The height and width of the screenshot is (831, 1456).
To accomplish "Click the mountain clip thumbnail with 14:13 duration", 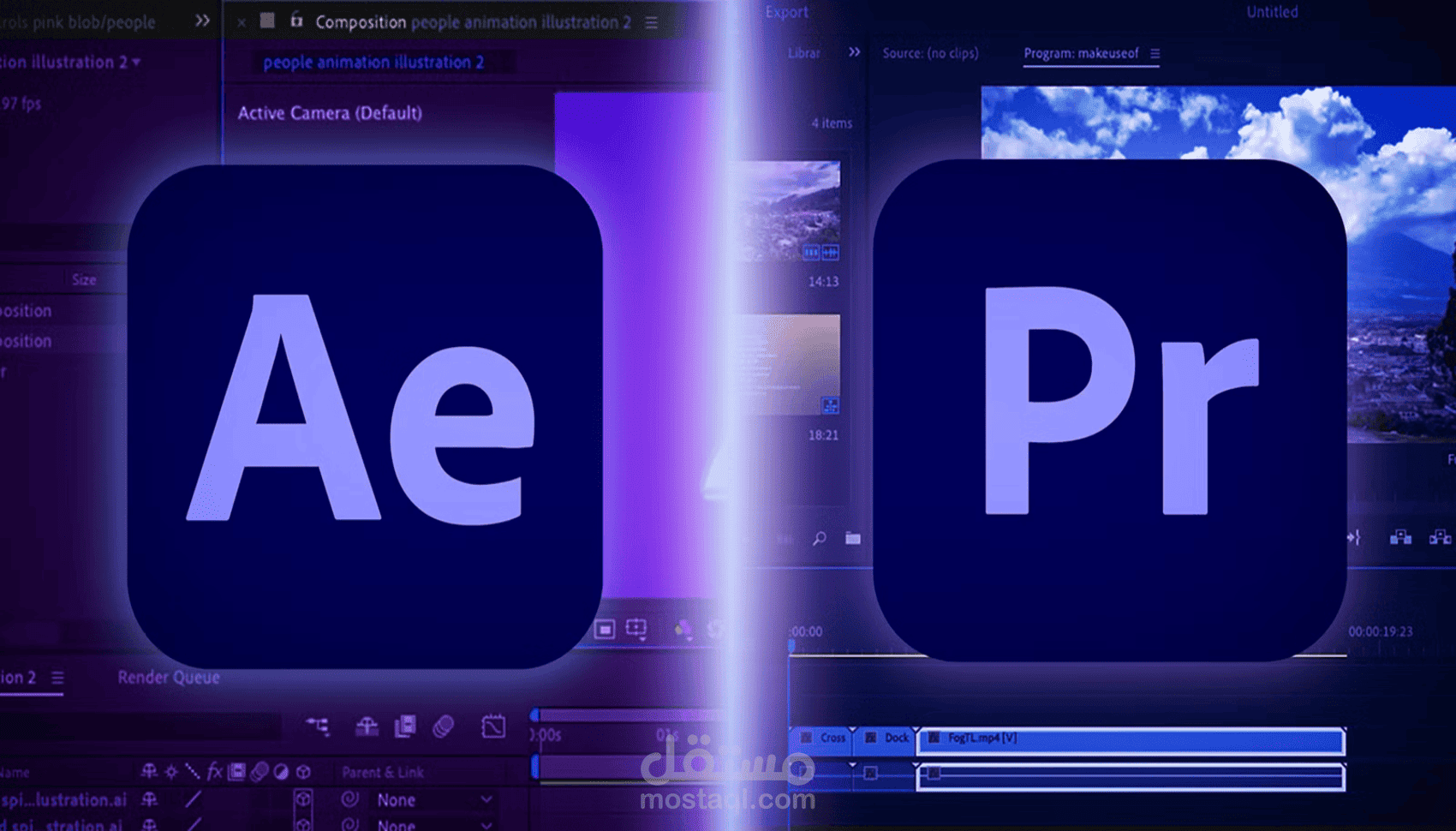I will 788,212.
